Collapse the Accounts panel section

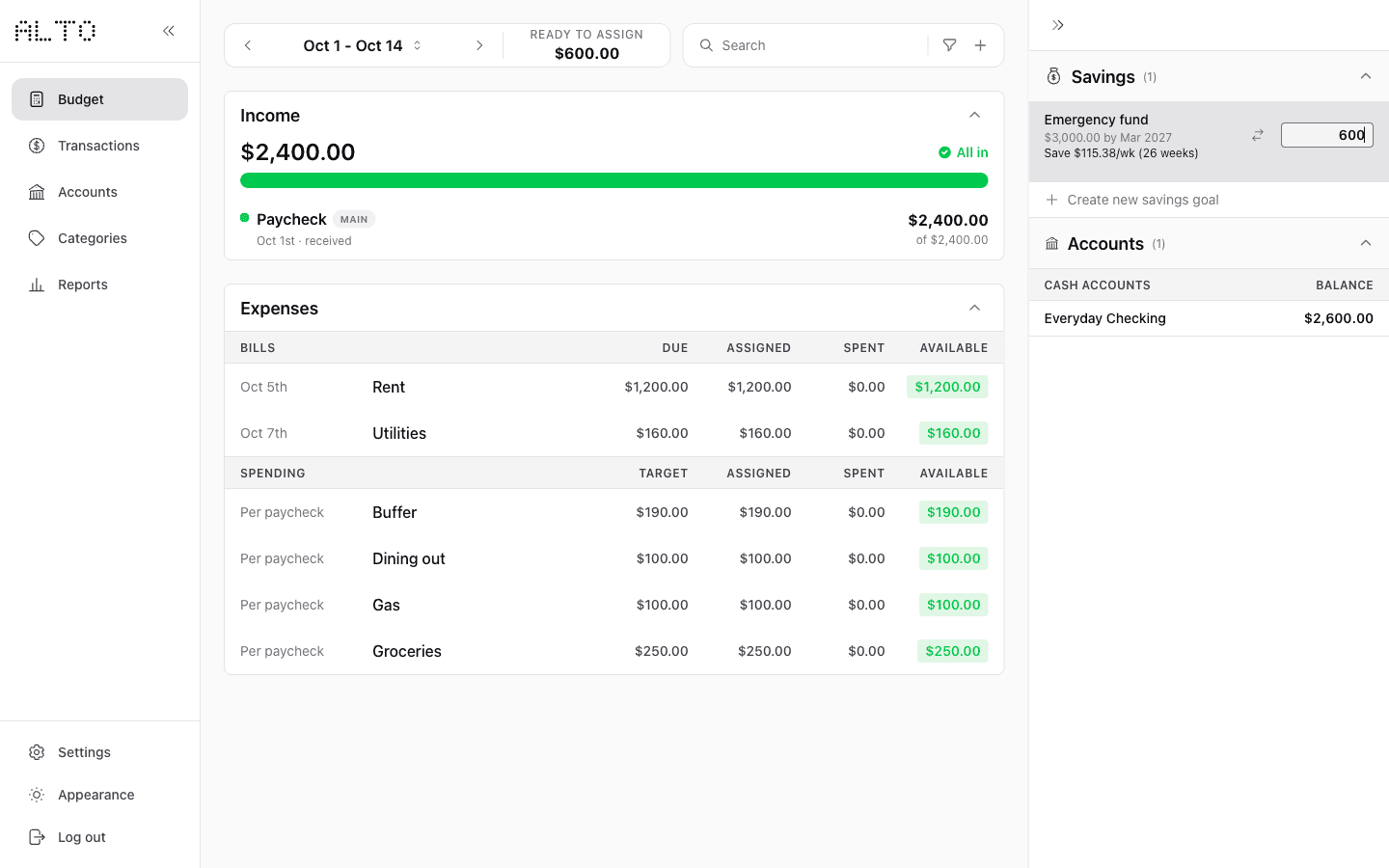click(x=1365, y=243)
